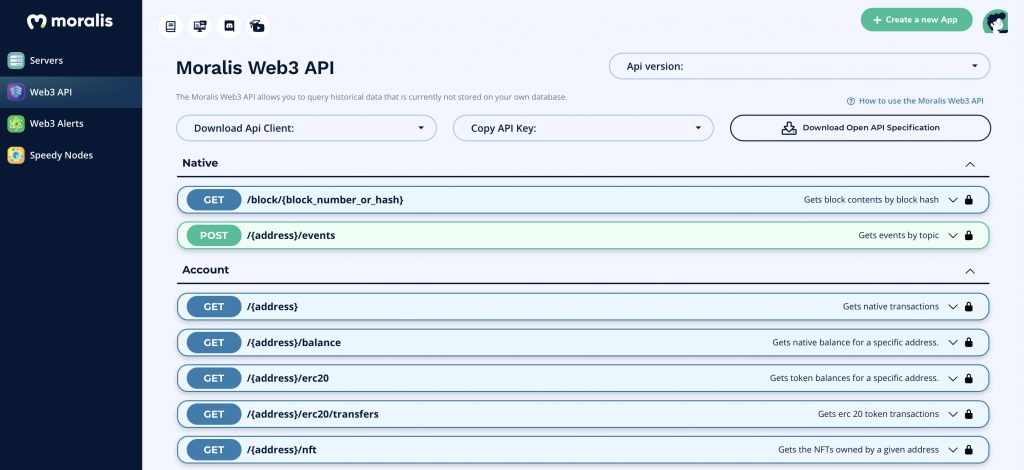Click the download icon in Open API Specification button
Screen dimensions: 1024x470
click(x=789, y=128)
